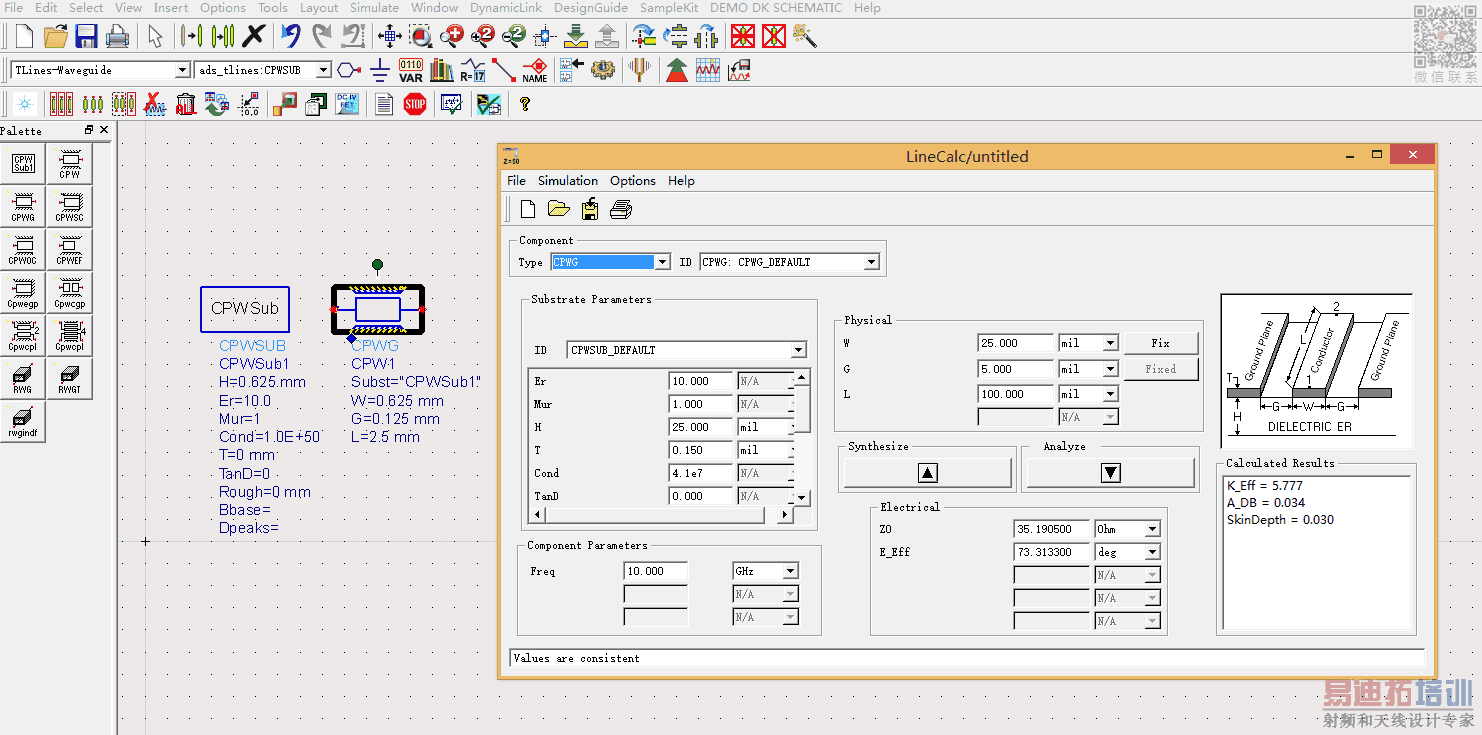Click the Undo arrow in the main toolbar
The width and height of the screenshot is (1482, 735).
[290, 37]
